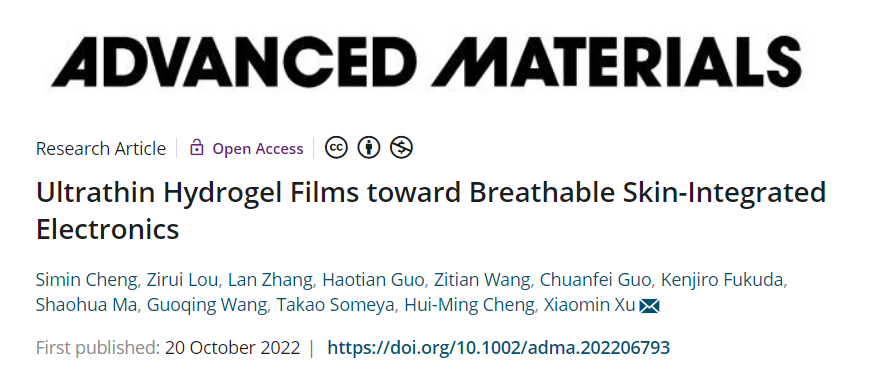The image size is (872, 372).
Task: Open author Chuanfei Guo's info
Action: click(x=595, y=280)
